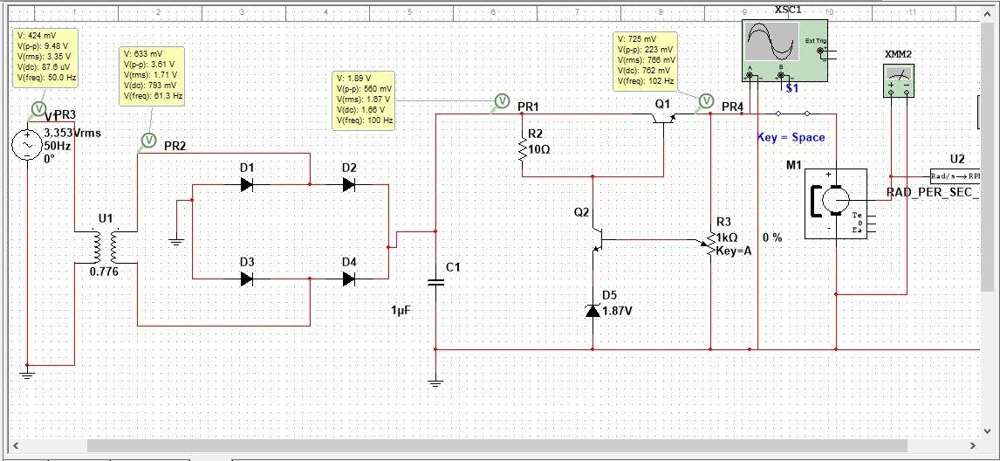
Task: Click the '0 %' potentiometer setting
Action: pos(772,237)
